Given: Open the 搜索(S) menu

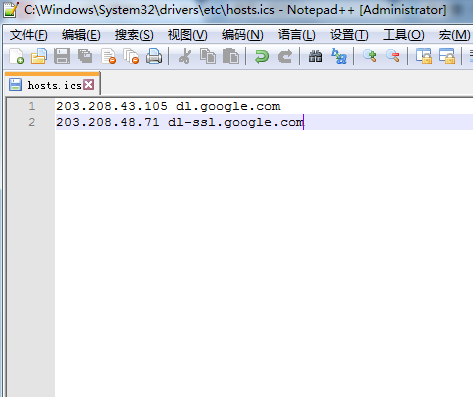Looking at the screenshot, I should pos(134,35).
